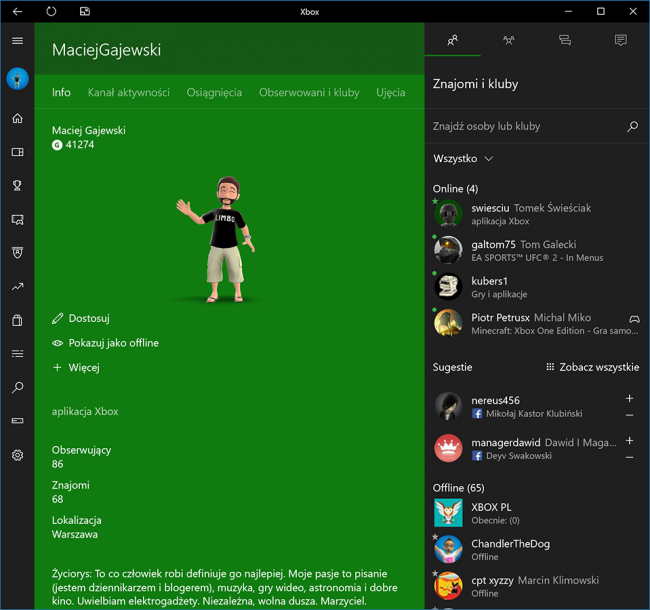Screen dimensions: 650x610
Task: Open offline friend cpt xyzzy
Action: [536, 586]
